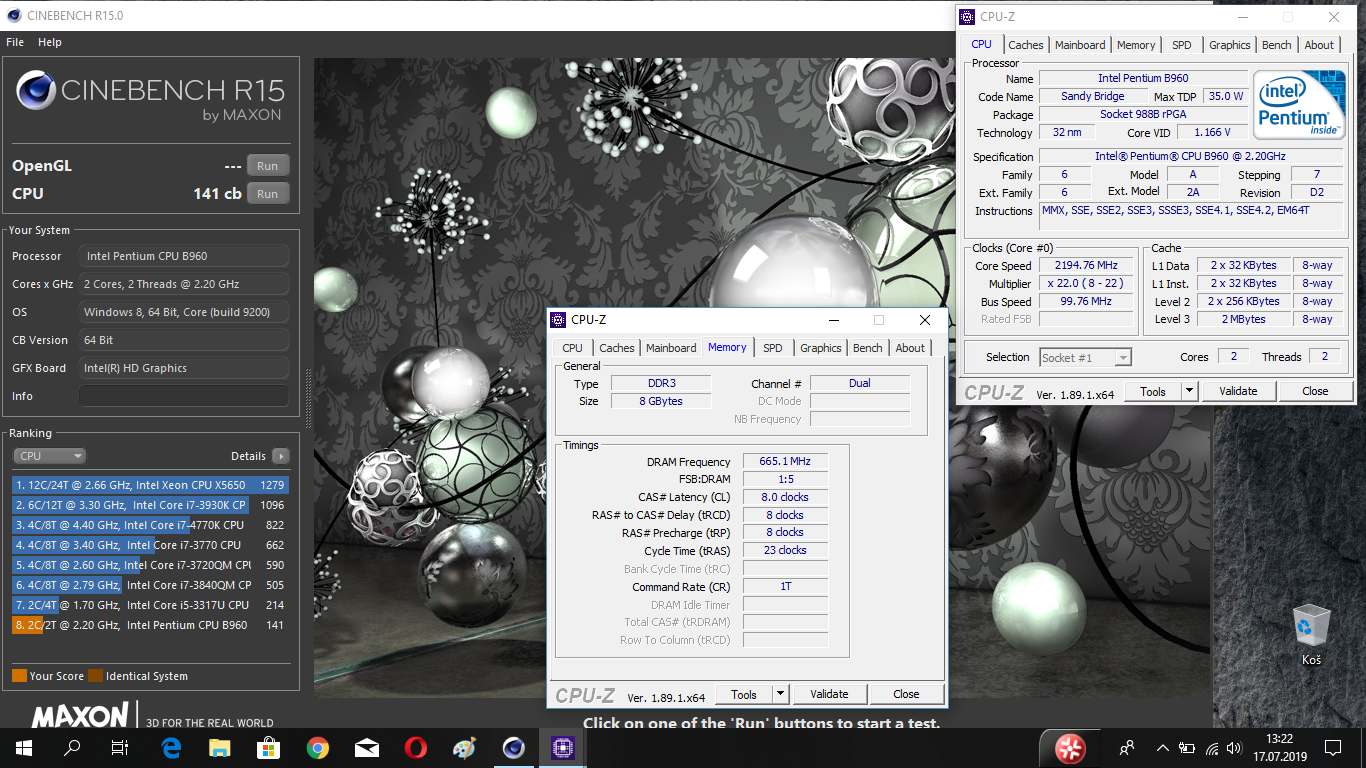Launch Google Chrome from taskbar
Screen dimensions: 1366x768
[x=318, y=748]
